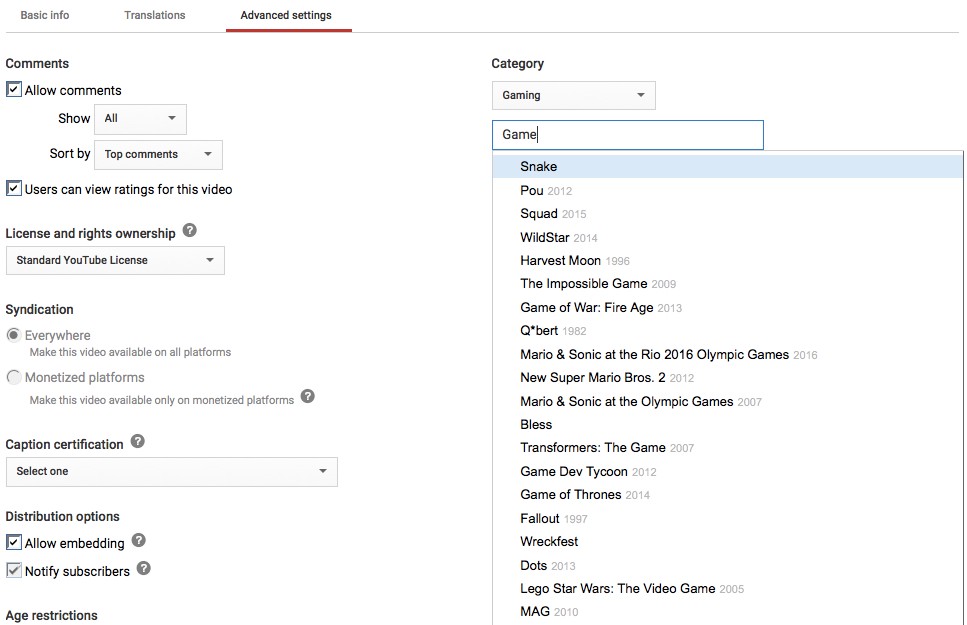Click the help icon next to Monetized platforms
The image size is (967, 625).
click(x=308, y=396)
